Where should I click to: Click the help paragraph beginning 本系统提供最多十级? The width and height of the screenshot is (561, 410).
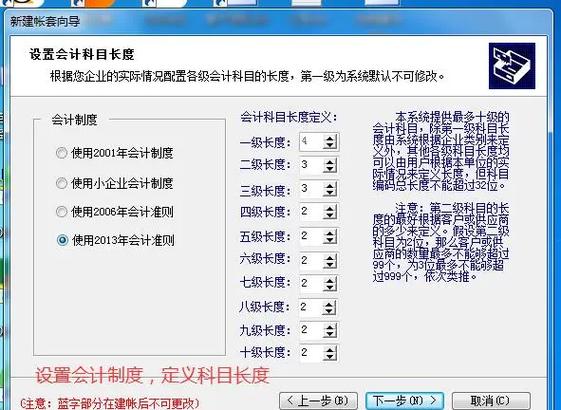(x=441, y=151)
